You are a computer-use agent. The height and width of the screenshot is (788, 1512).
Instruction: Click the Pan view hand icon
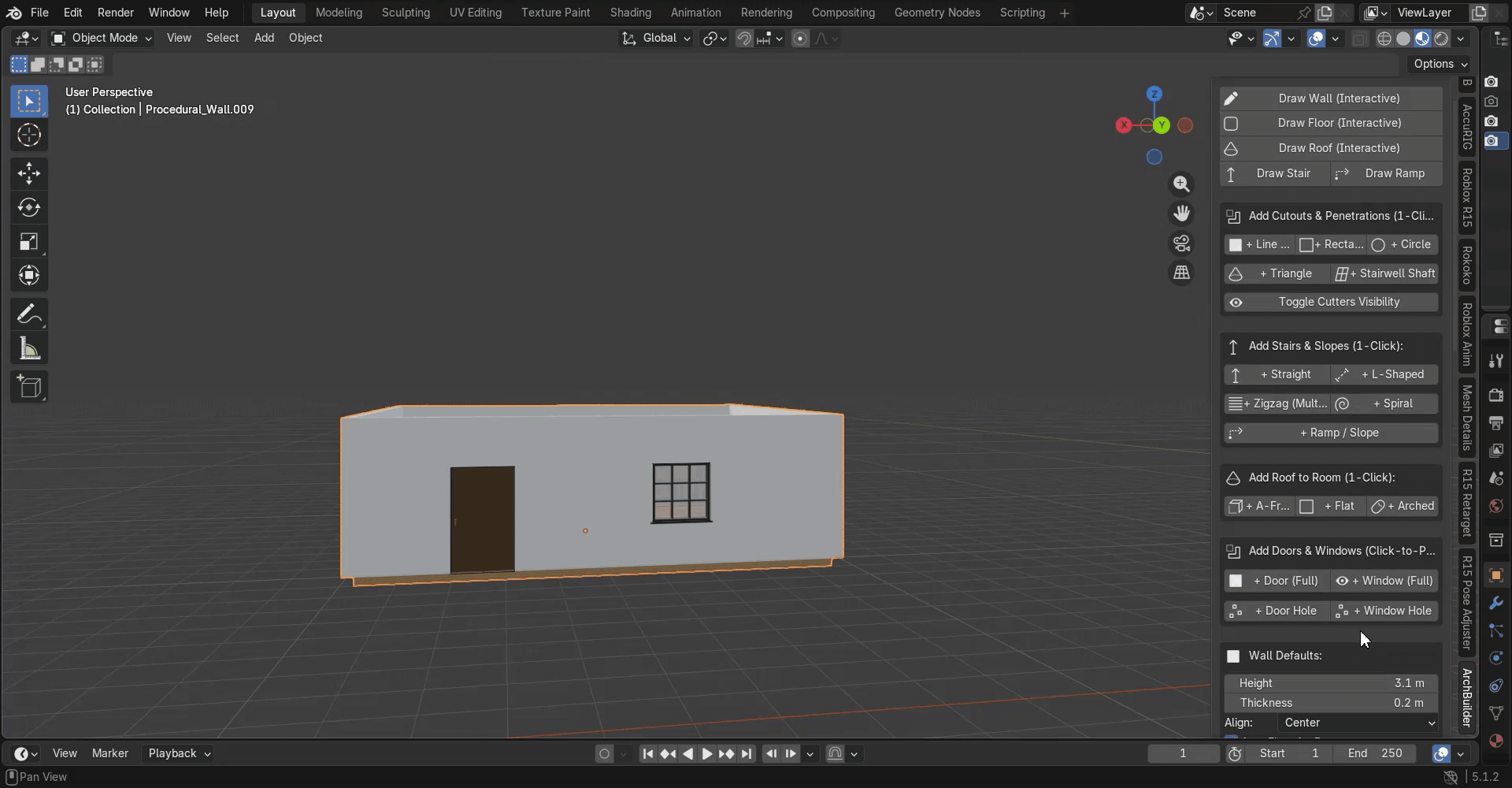pos(1181,214)
